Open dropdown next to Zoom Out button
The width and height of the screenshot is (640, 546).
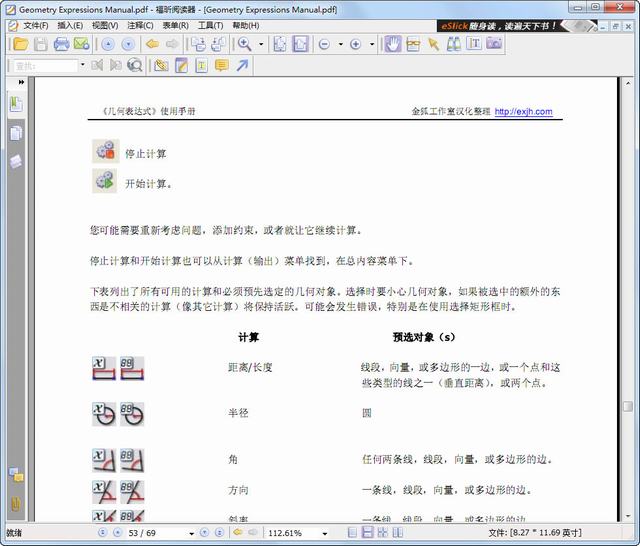click(340, 44)
